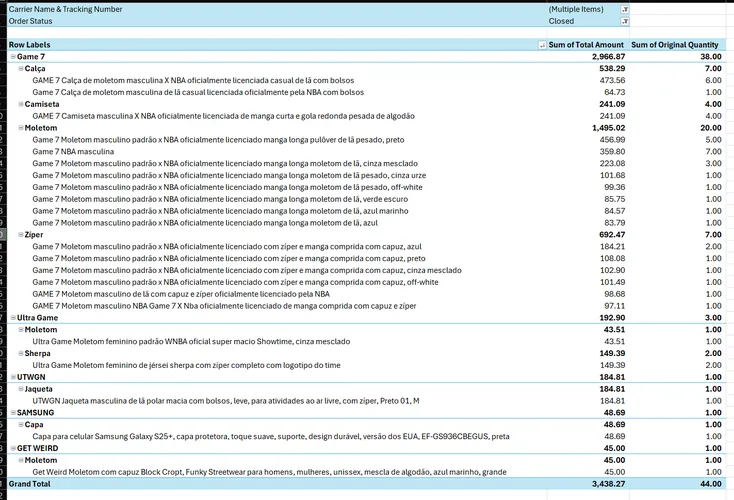
Task: Collapse the Camiseta subgroup
Action: 21,104
